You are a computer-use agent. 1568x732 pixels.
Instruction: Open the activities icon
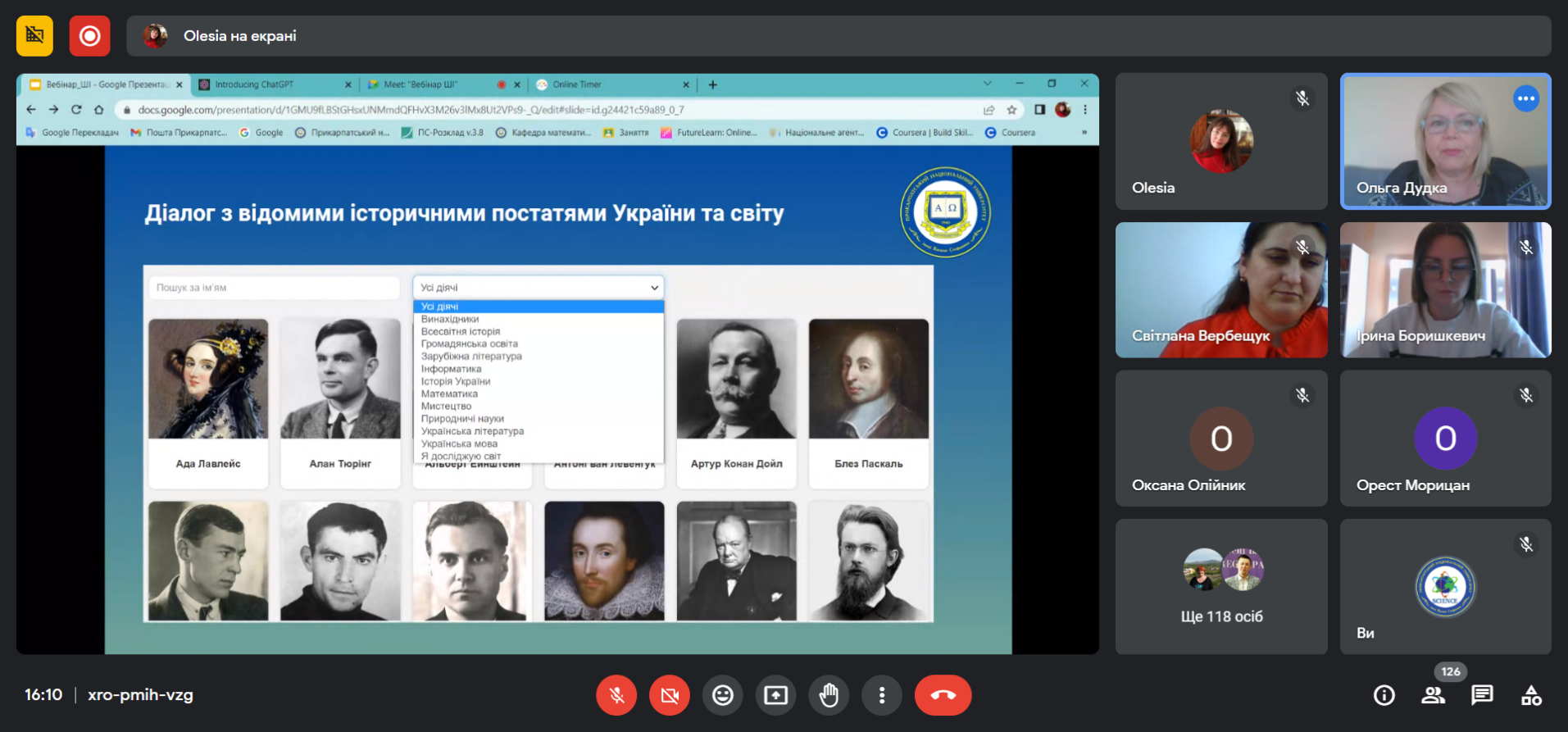point(1531,695)
